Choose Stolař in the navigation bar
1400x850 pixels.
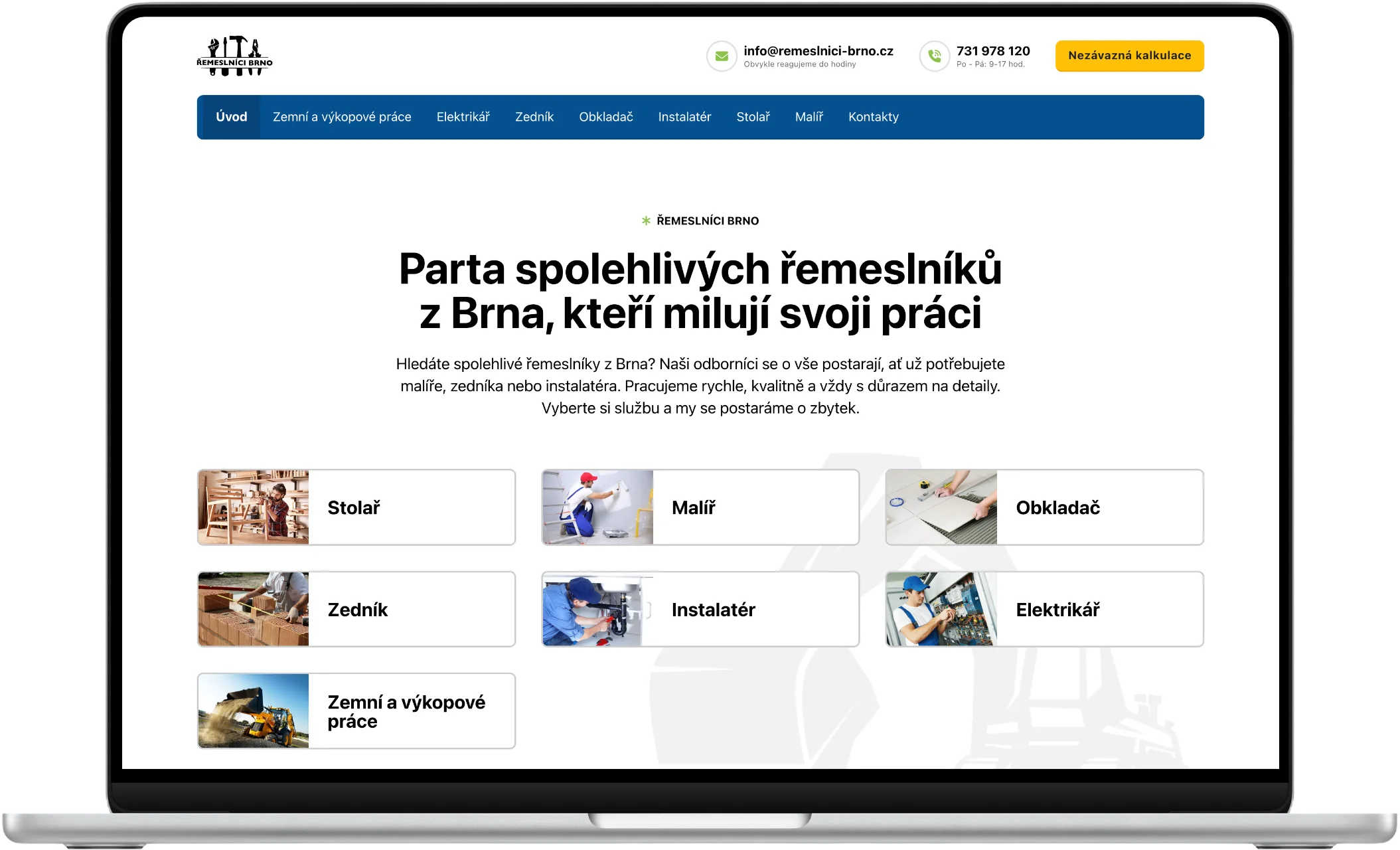(753, 117)
